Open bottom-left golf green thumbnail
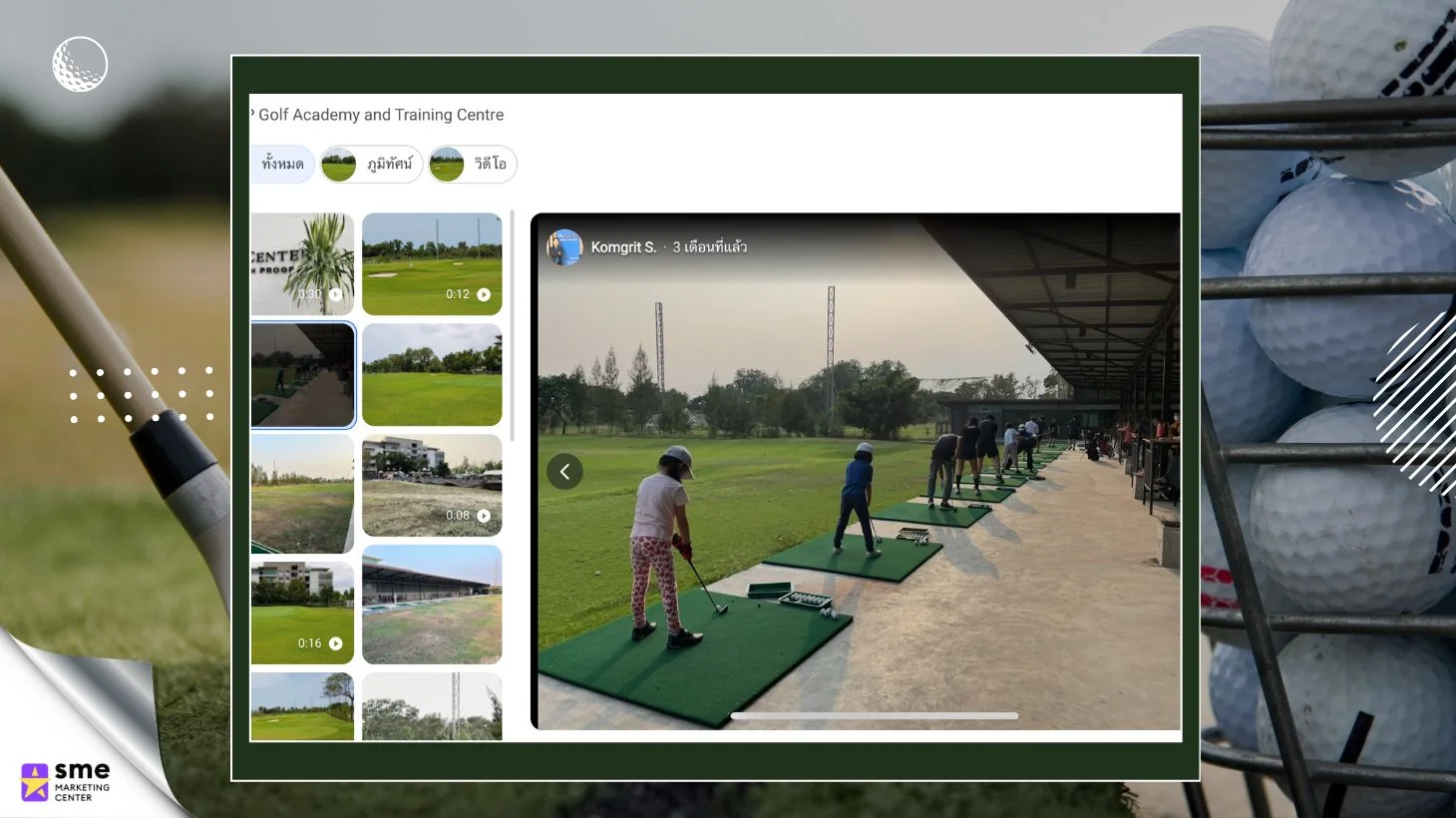Screen dimensions: 1456x818 point(302,706)
